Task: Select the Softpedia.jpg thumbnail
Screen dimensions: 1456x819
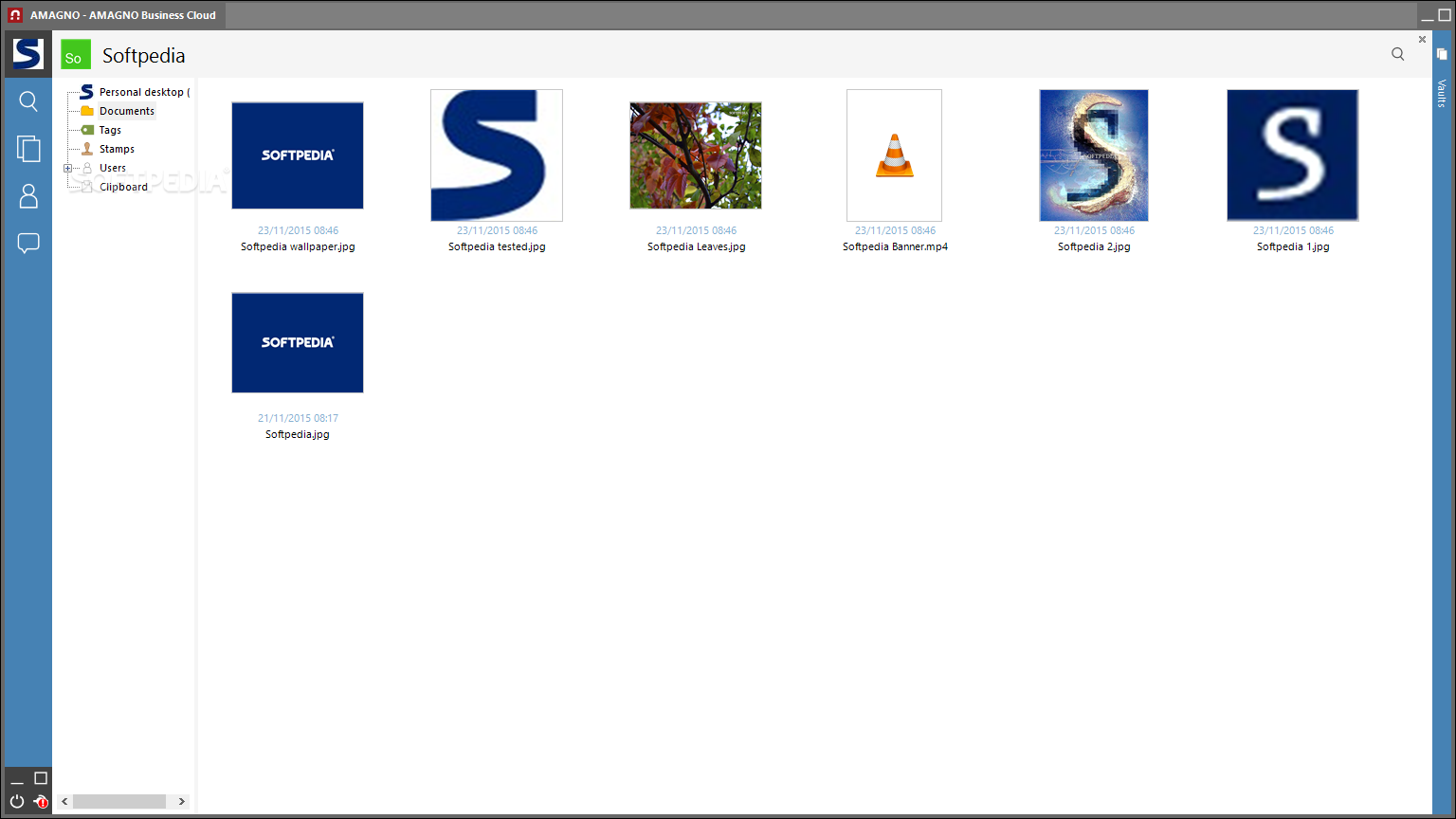Action: [x=298, y=343]
